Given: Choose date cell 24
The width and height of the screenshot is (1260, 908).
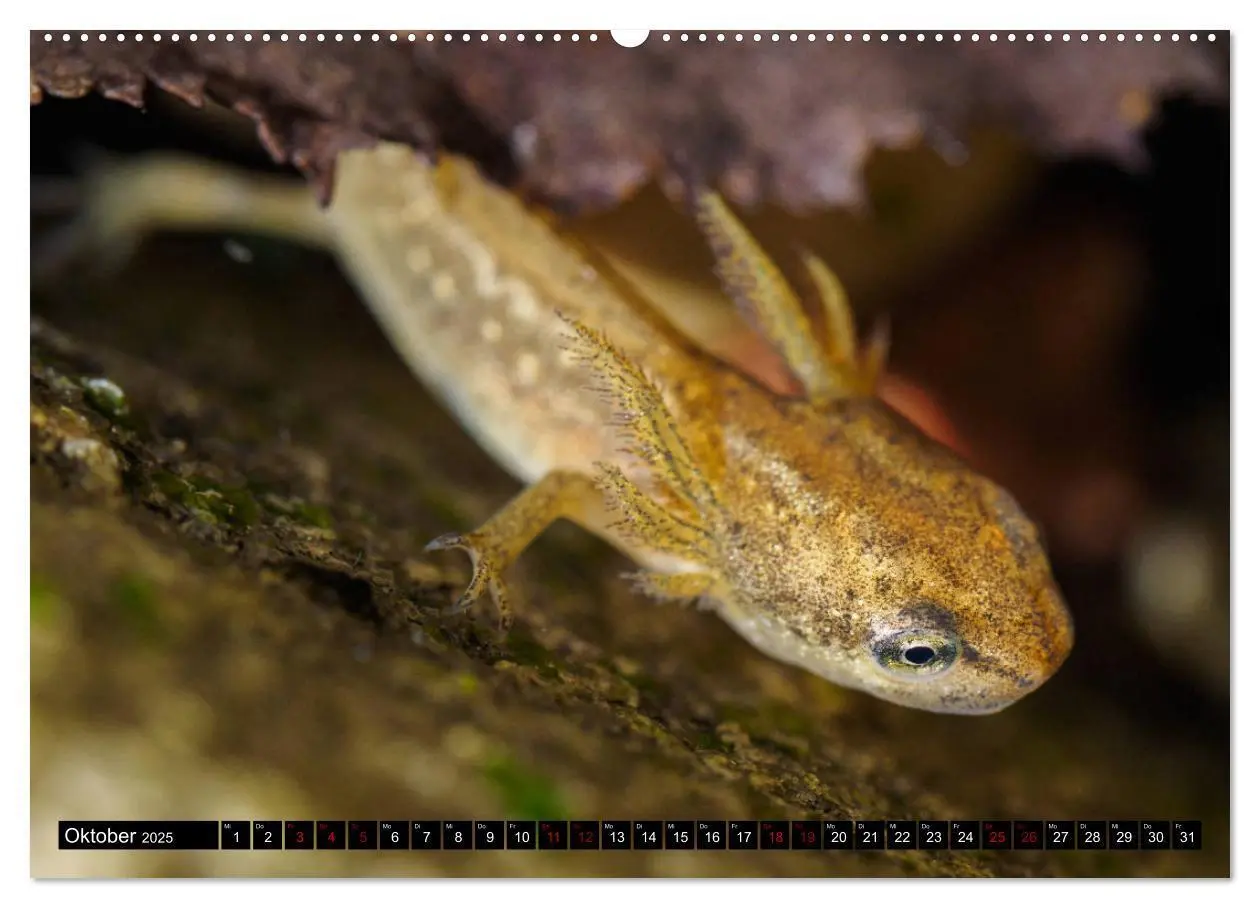Looking at the screenshot, I should pyautogui.click(x=964, y=836).
